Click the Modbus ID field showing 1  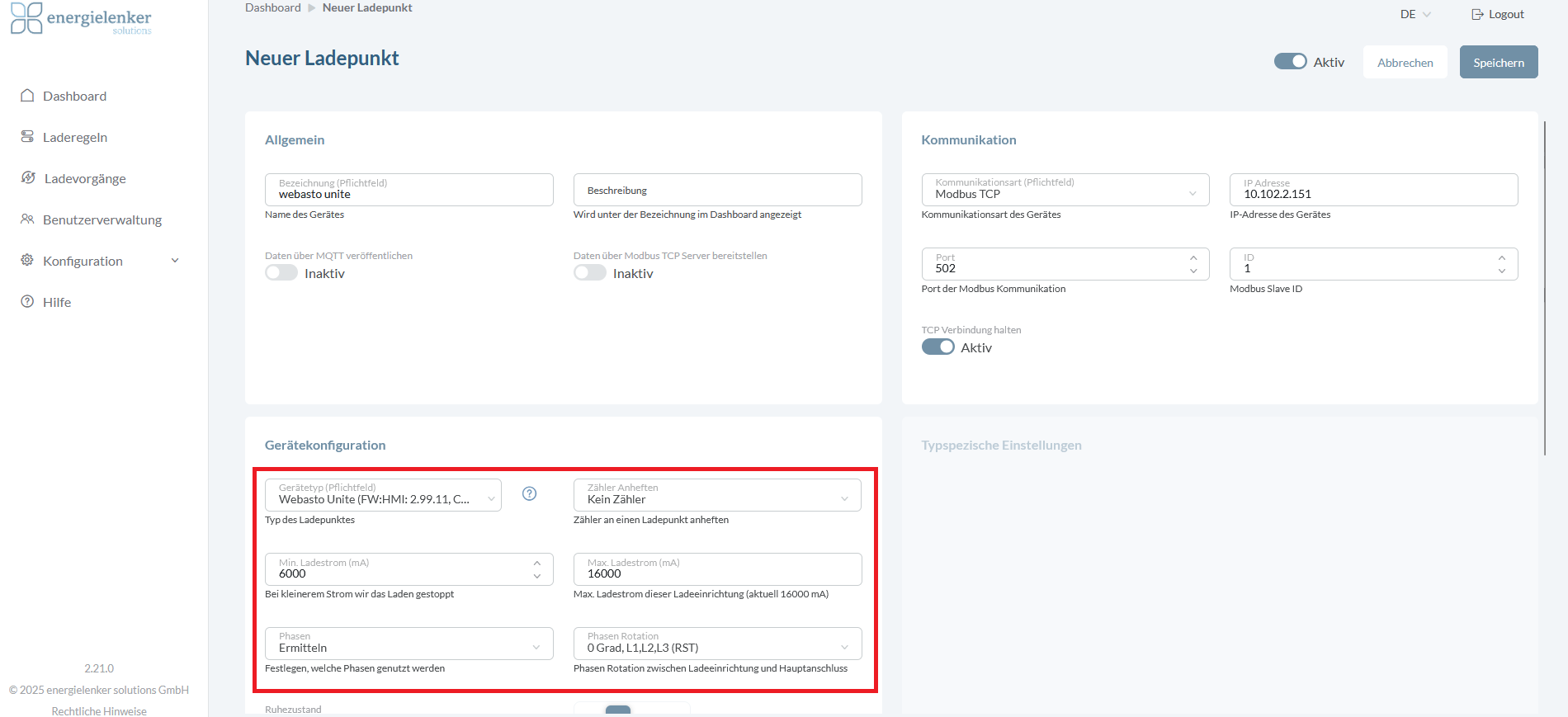coord(1373,264)
